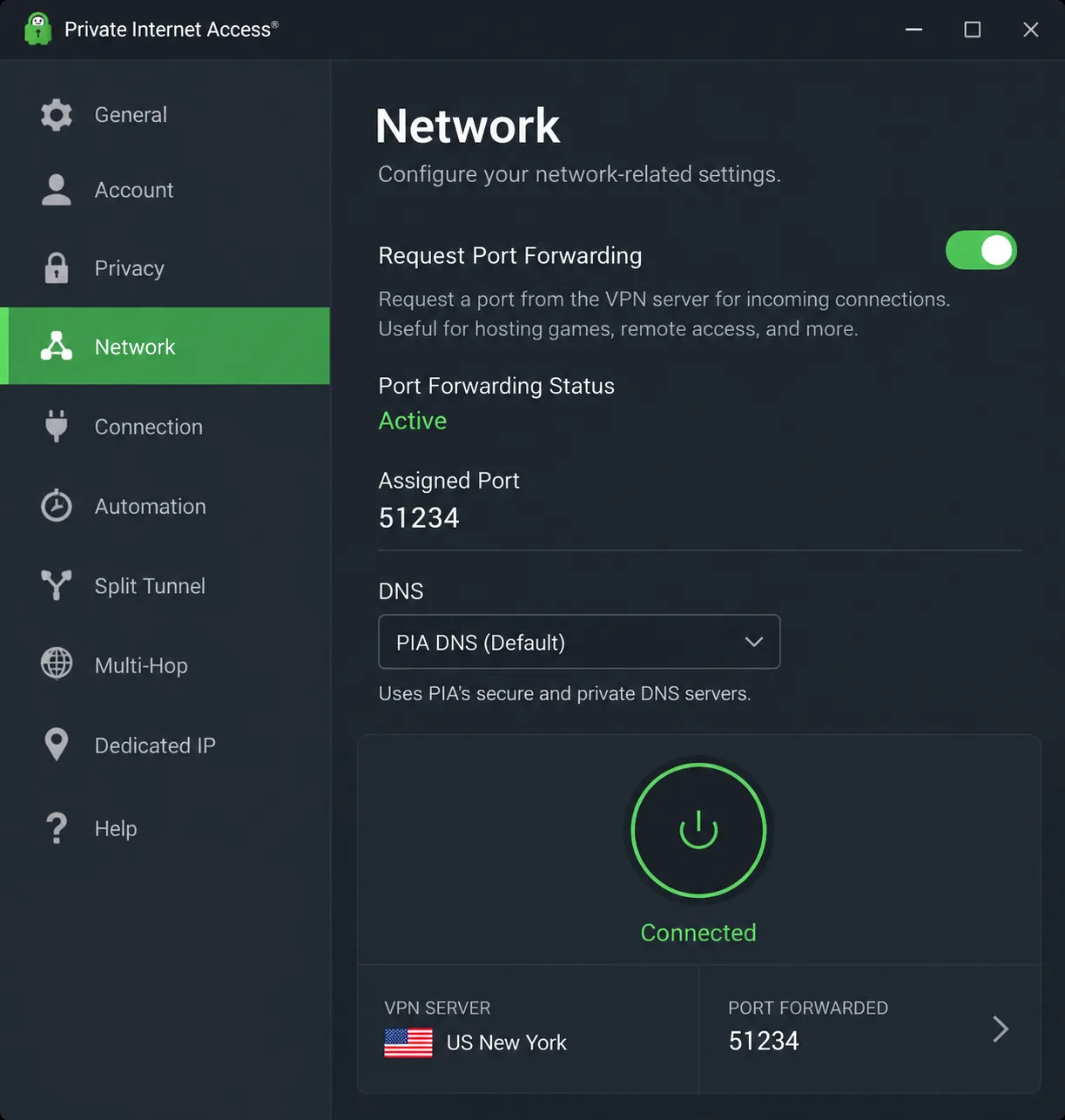Click the DNS section label
Screen dimensions: 1065x1120
(x=401, y=591)
